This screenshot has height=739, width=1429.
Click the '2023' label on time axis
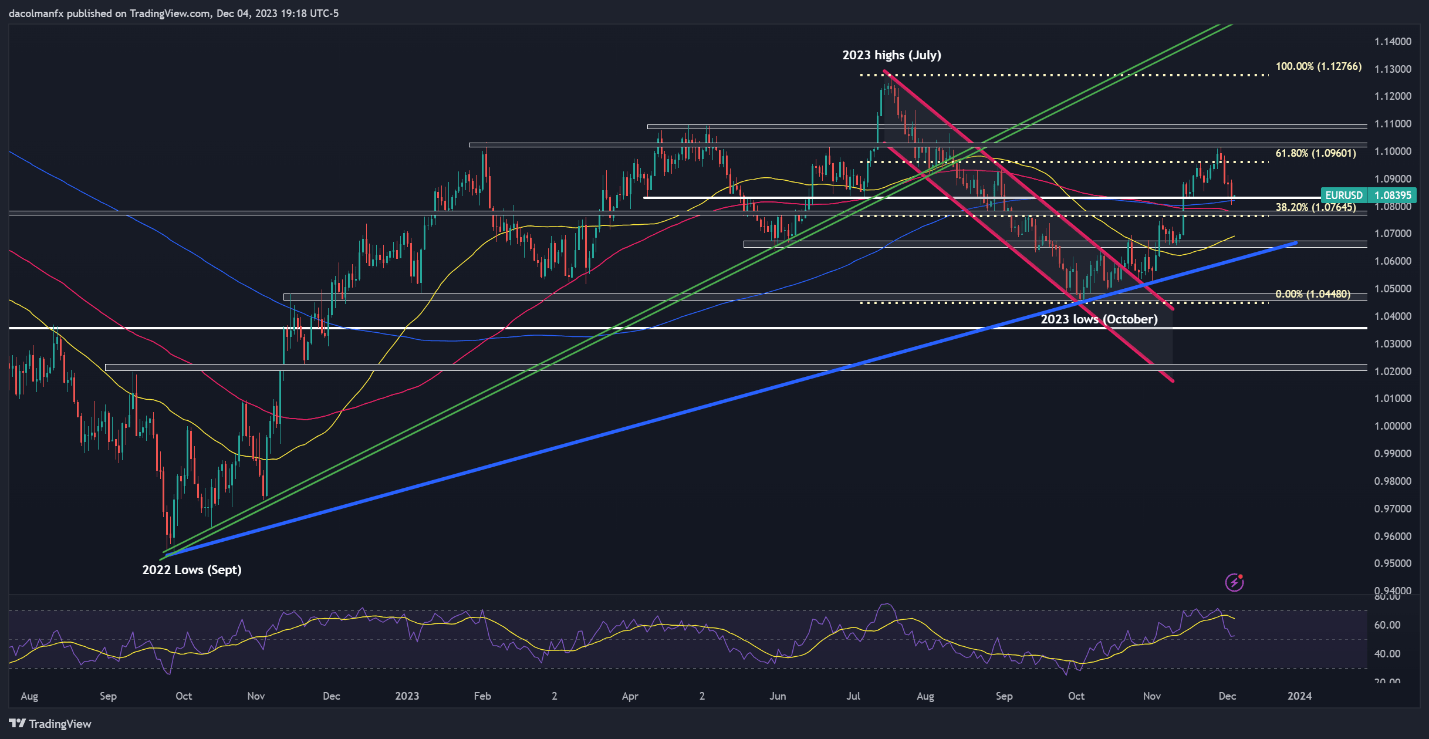point(407,694)
